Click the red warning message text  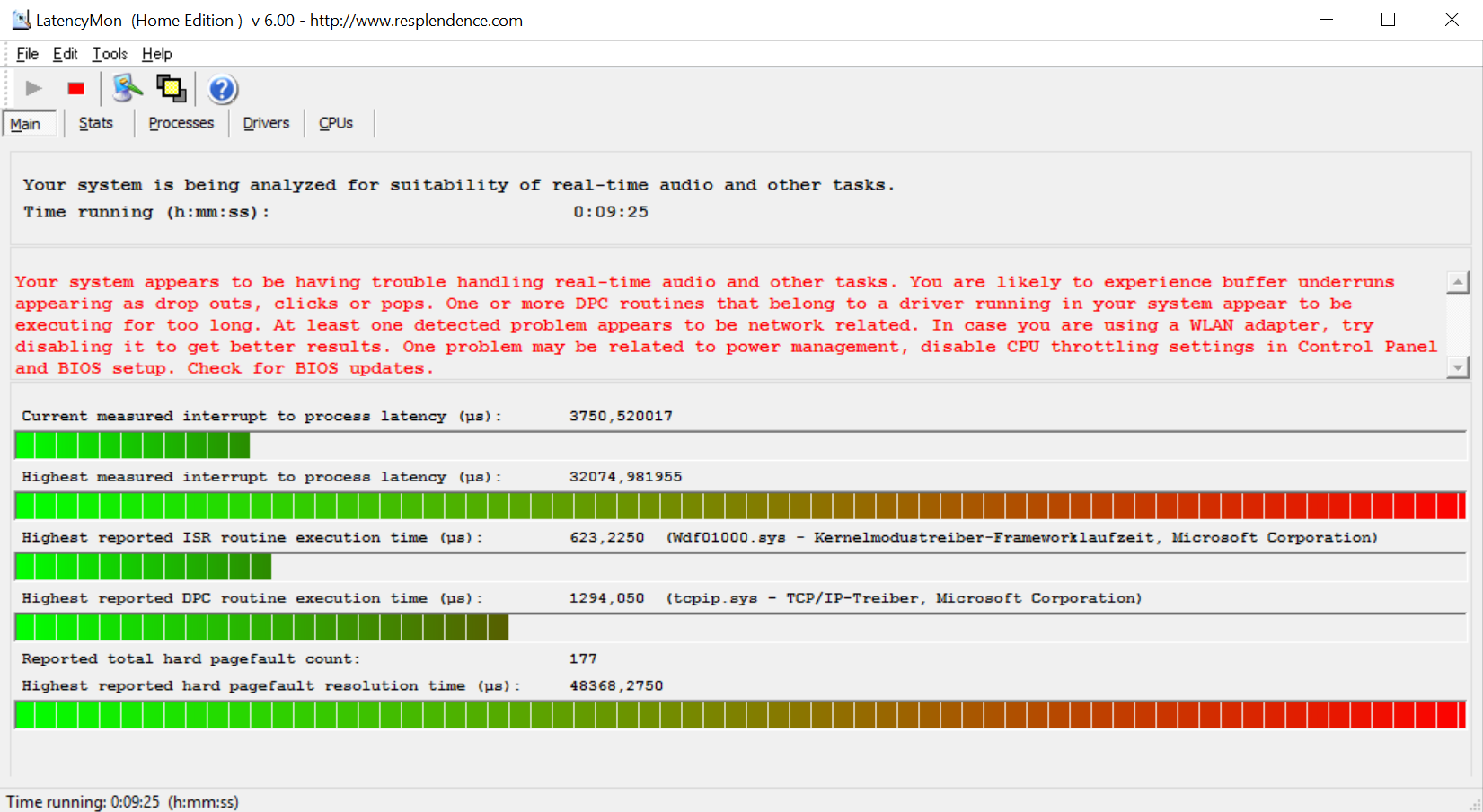726,325
